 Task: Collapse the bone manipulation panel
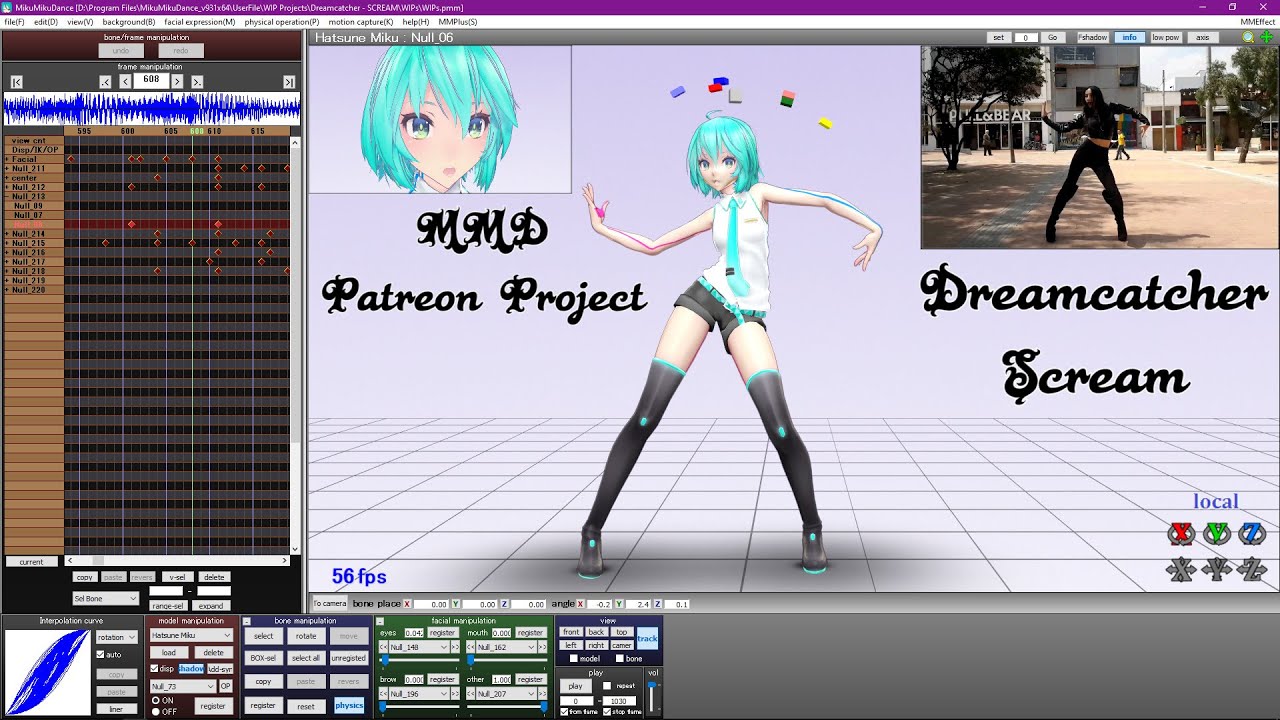point(247,621)
